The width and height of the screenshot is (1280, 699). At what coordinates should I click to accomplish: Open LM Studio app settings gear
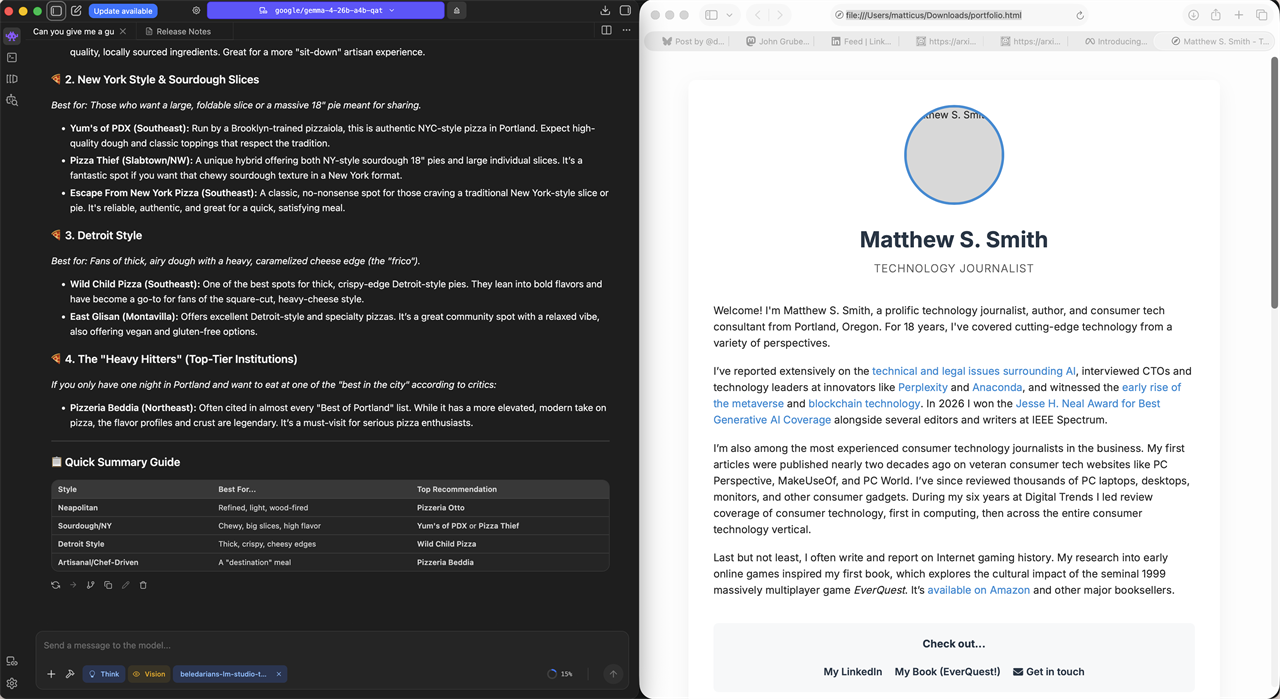click(12, 684)
